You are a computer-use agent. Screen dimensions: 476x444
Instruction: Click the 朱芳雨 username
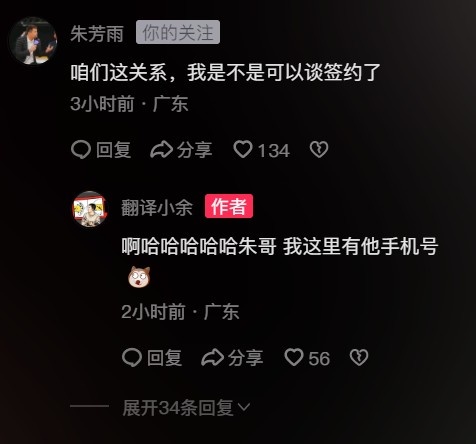(97, 33)
